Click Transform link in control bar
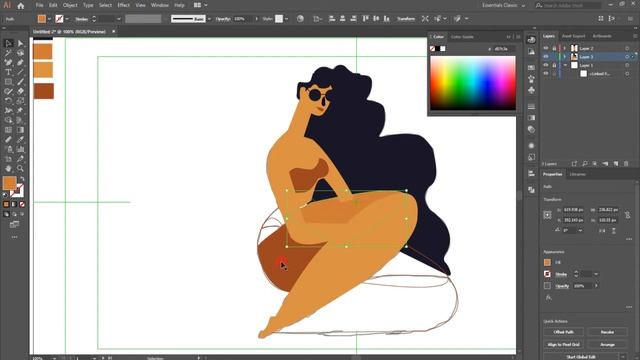 tap(406, 19)
